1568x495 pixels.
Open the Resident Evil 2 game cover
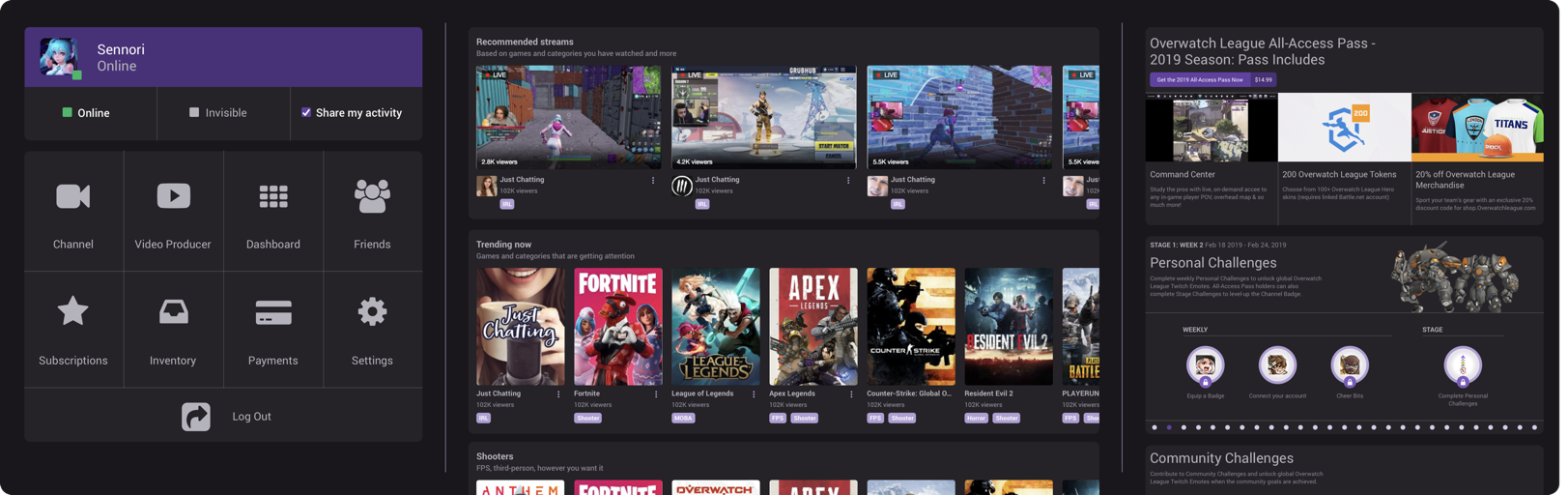[x=1009, y=327]
